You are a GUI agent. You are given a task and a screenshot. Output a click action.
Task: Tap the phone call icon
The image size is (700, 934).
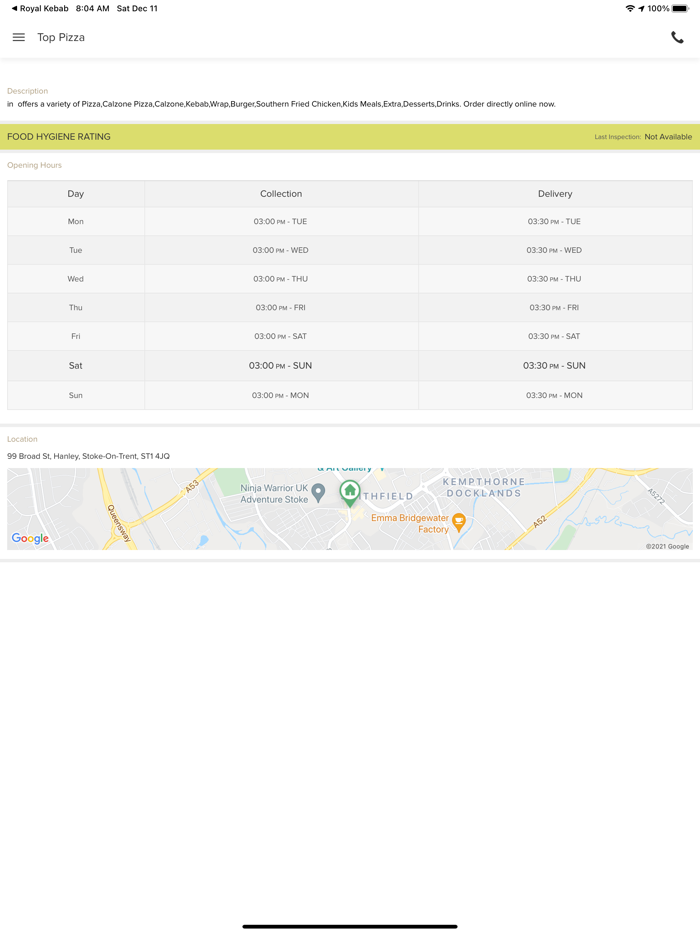click(677, 38)
